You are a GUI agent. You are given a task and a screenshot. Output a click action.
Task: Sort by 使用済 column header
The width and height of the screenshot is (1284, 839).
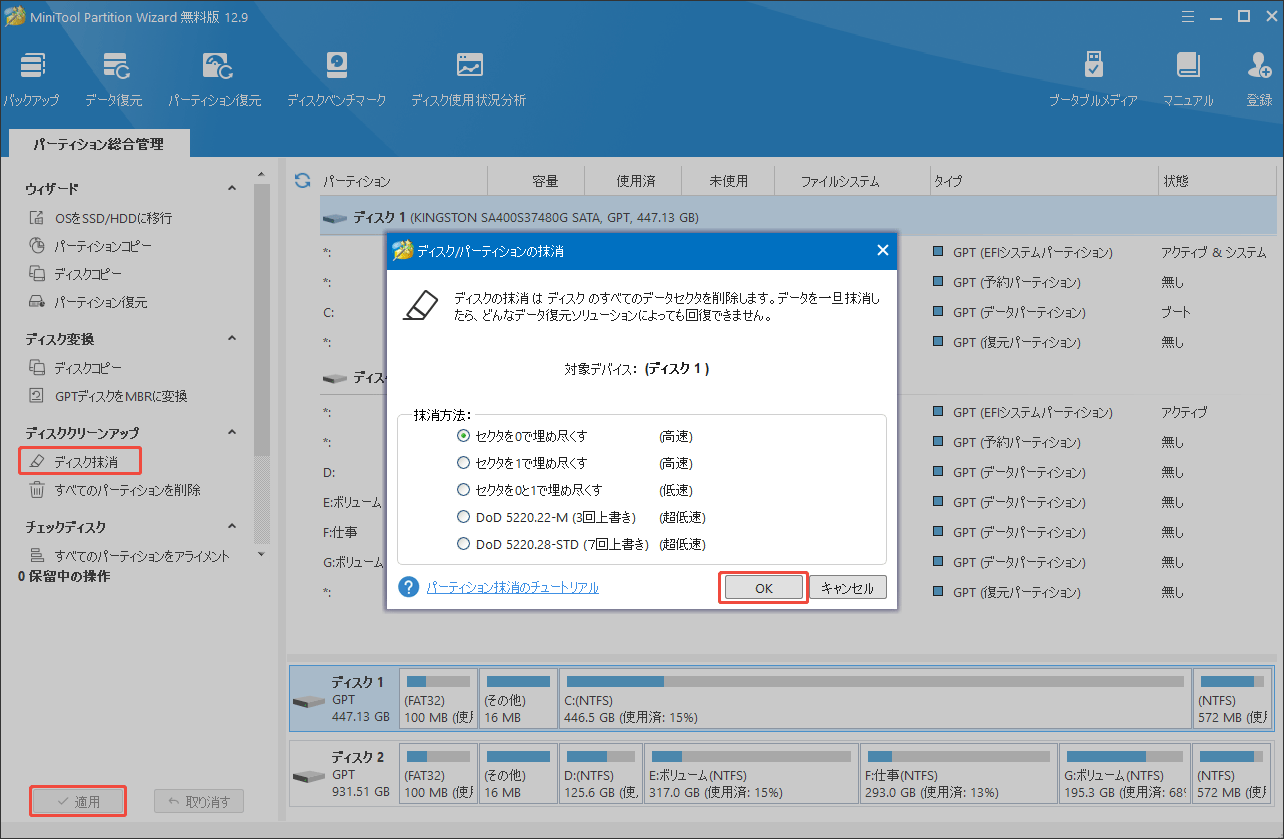tap(634, 181)
